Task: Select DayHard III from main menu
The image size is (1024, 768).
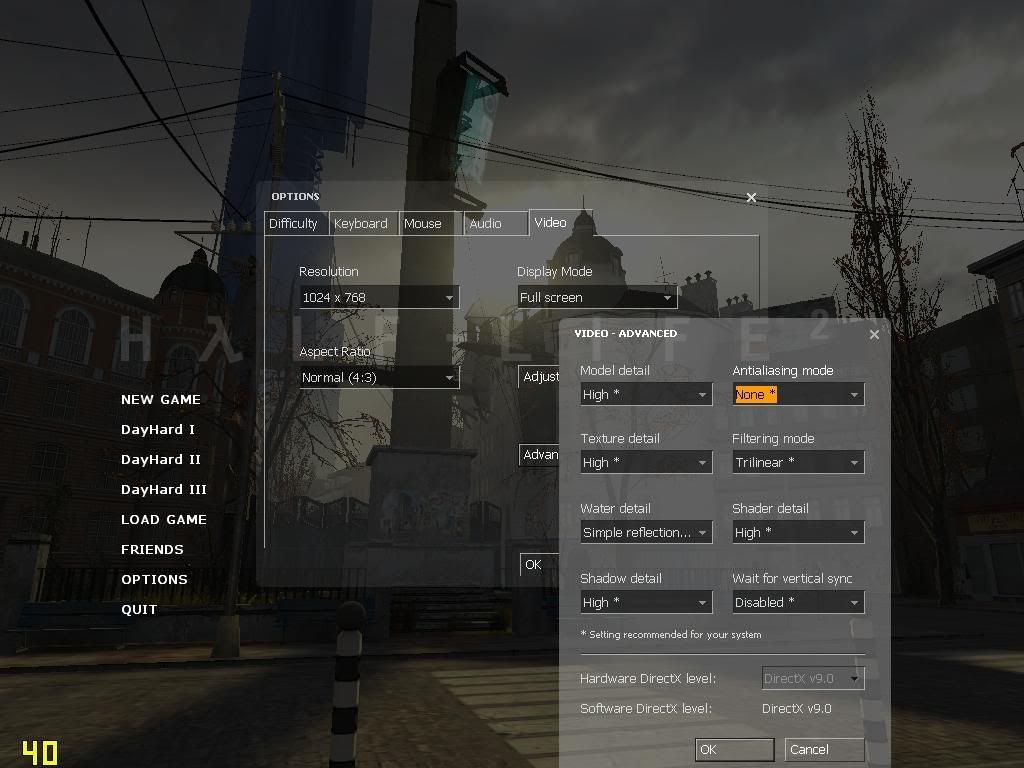Action: tap(164, 490)
